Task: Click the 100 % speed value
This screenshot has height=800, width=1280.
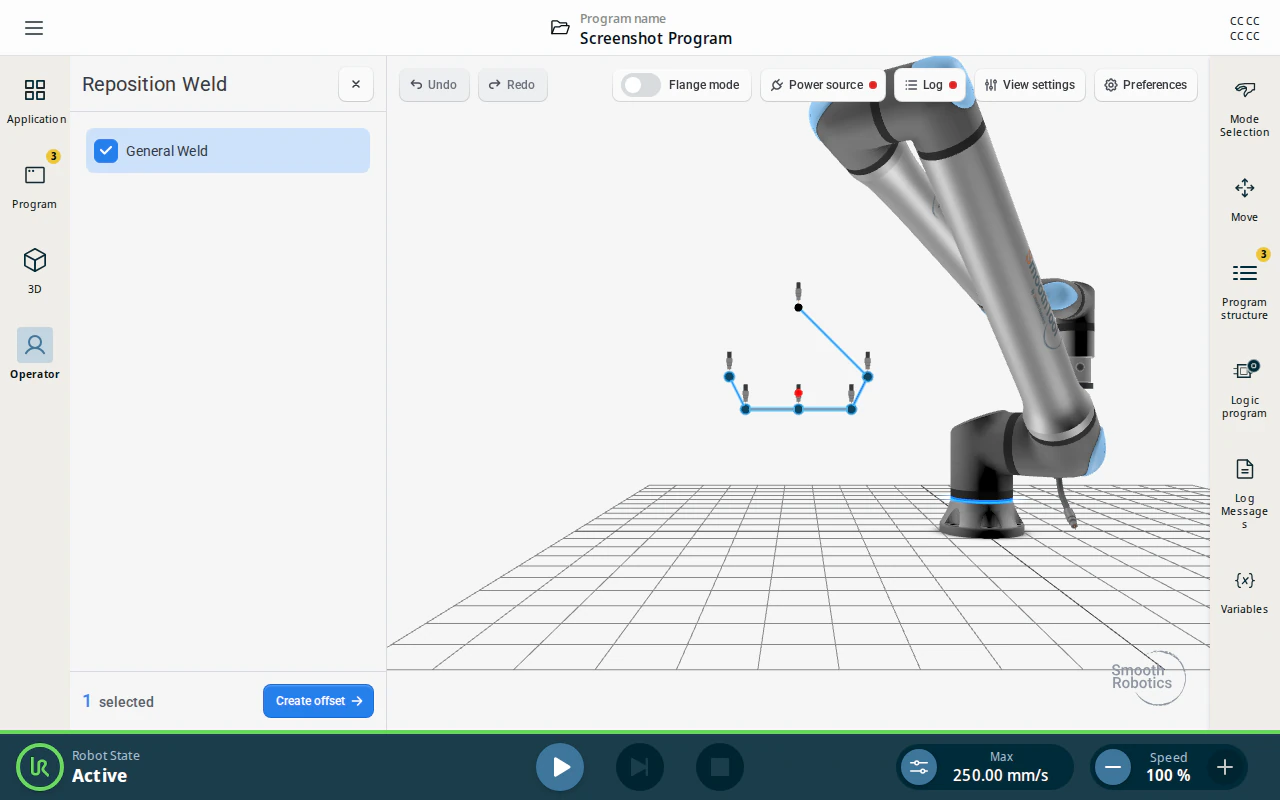Action: pyautogui.click(x=1168, y=775)
